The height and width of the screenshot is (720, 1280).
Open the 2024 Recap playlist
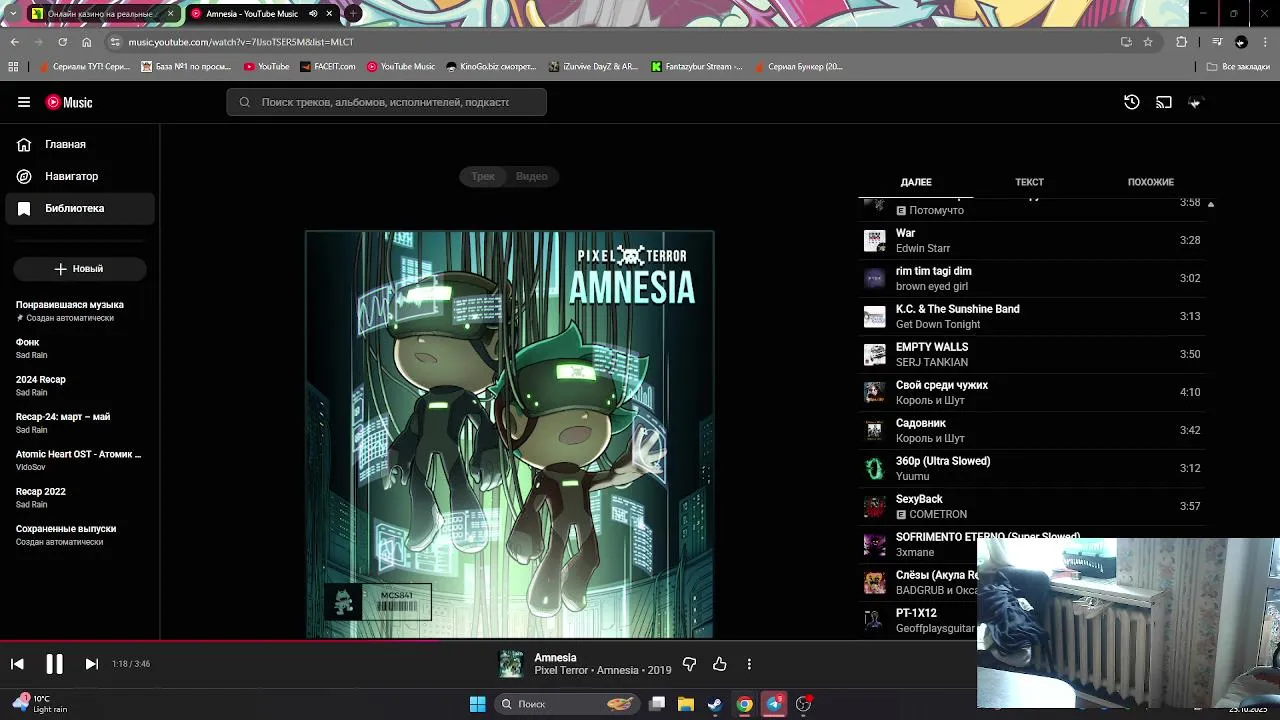(80, 385)
